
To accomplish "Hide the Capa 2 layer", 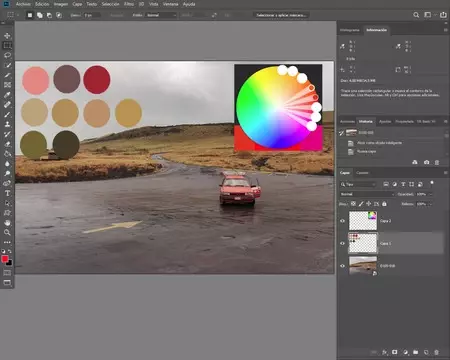I will click(342, 221).
